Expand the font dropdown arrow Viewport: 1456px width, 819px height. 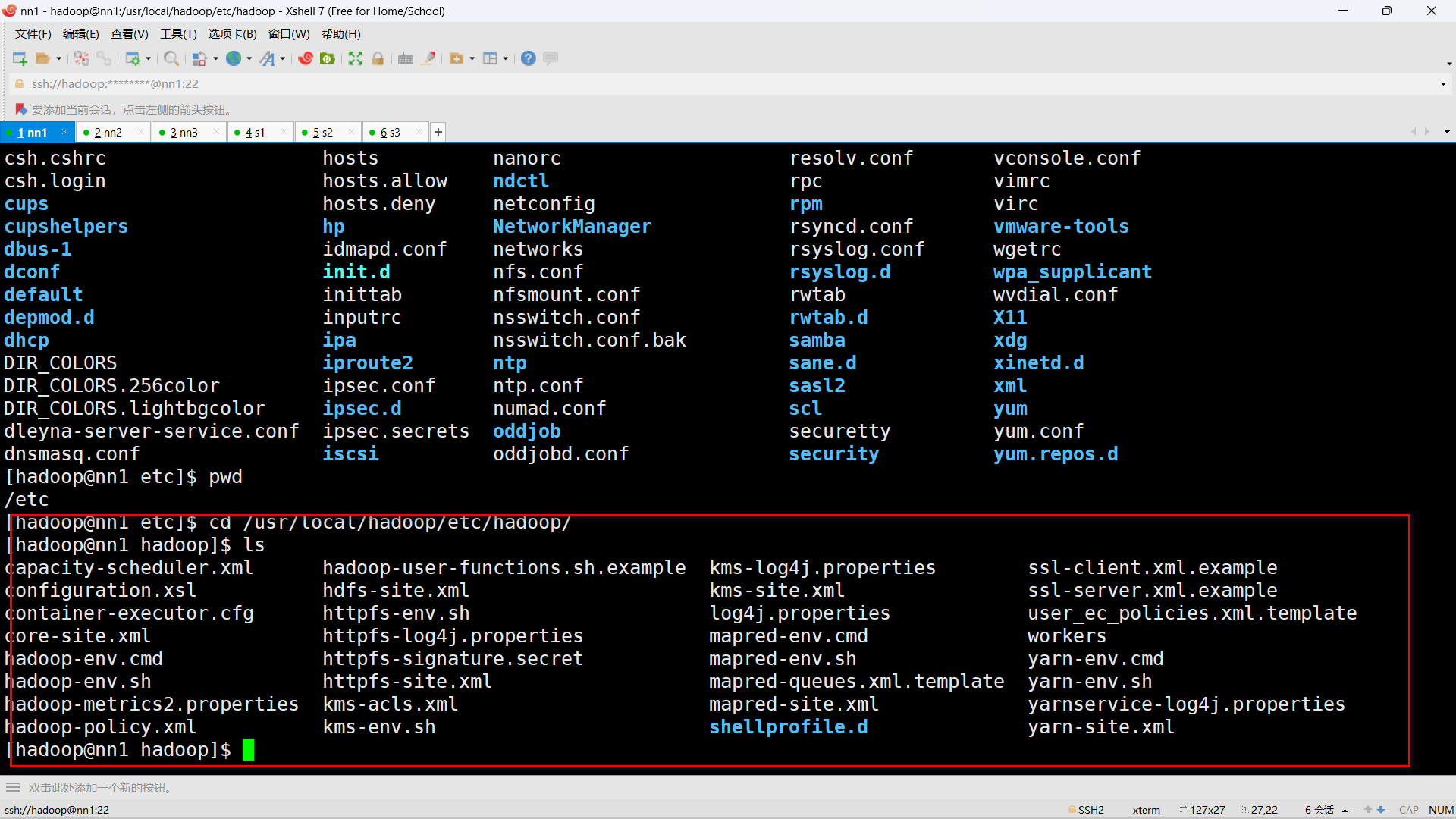point(283,58)
